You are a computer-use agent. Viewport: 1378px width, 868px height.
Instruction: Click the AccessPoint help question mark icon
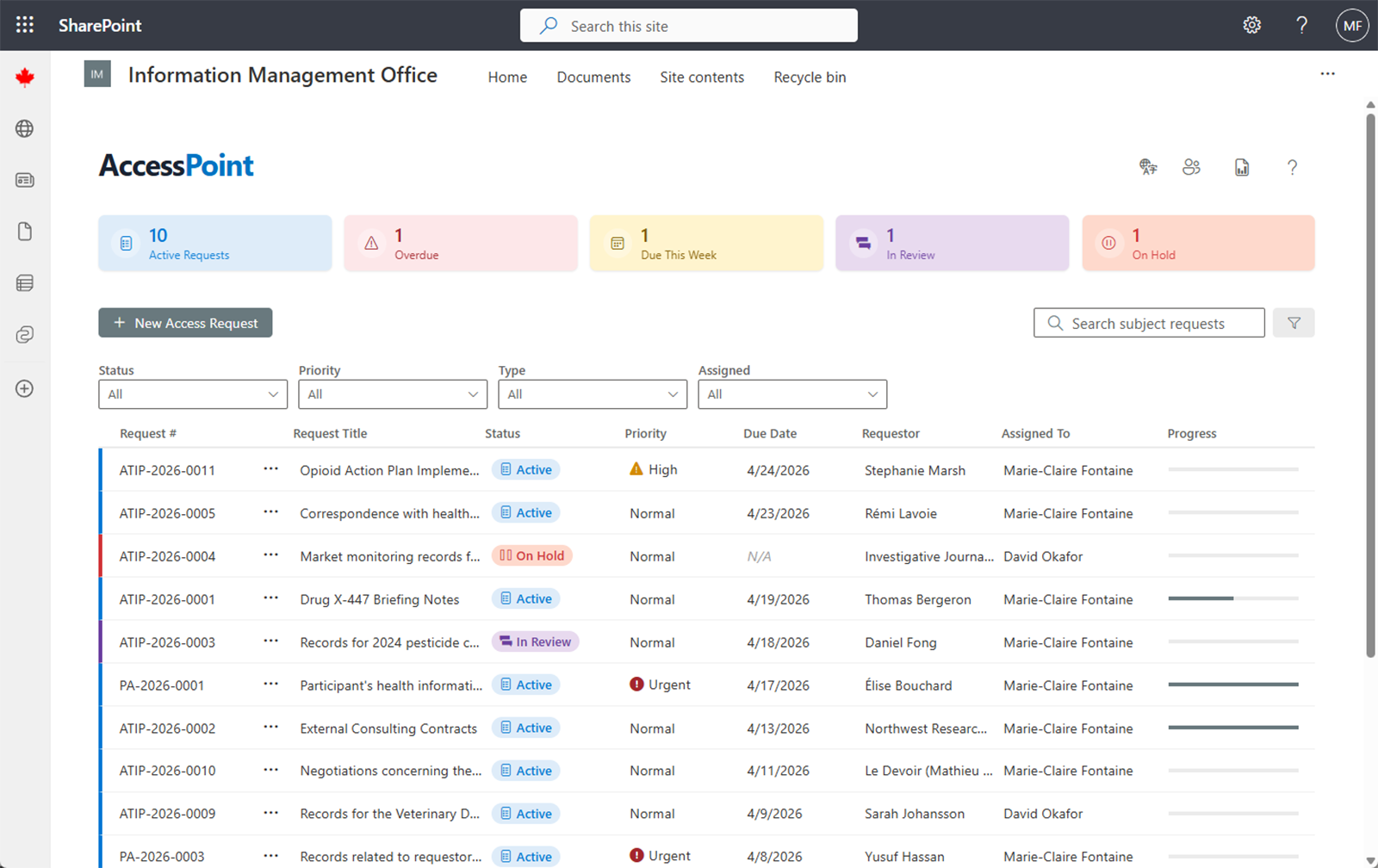(1292, 167)
